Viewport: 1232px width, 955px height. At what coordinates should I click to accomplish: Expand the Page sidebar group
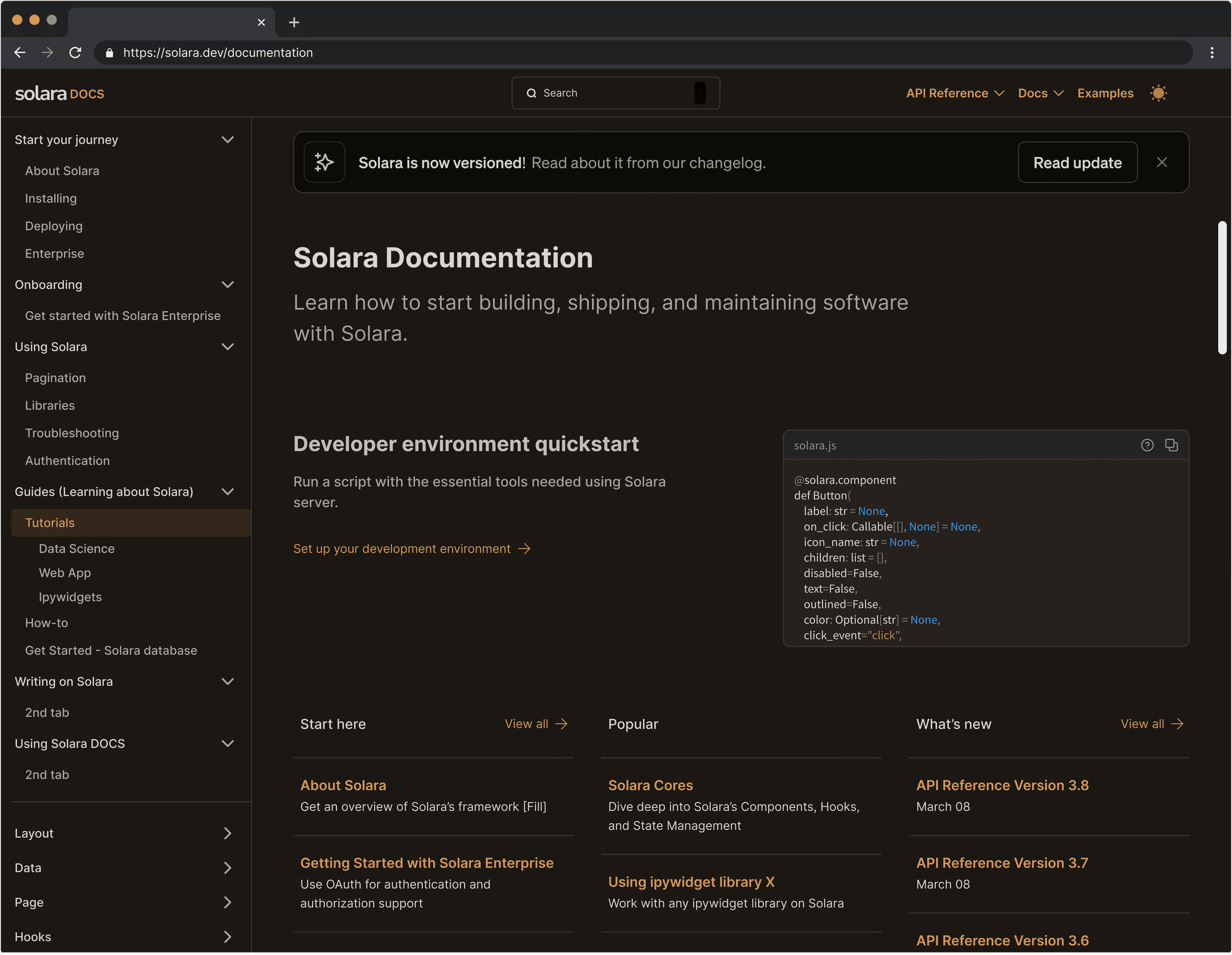pos(227,902)
